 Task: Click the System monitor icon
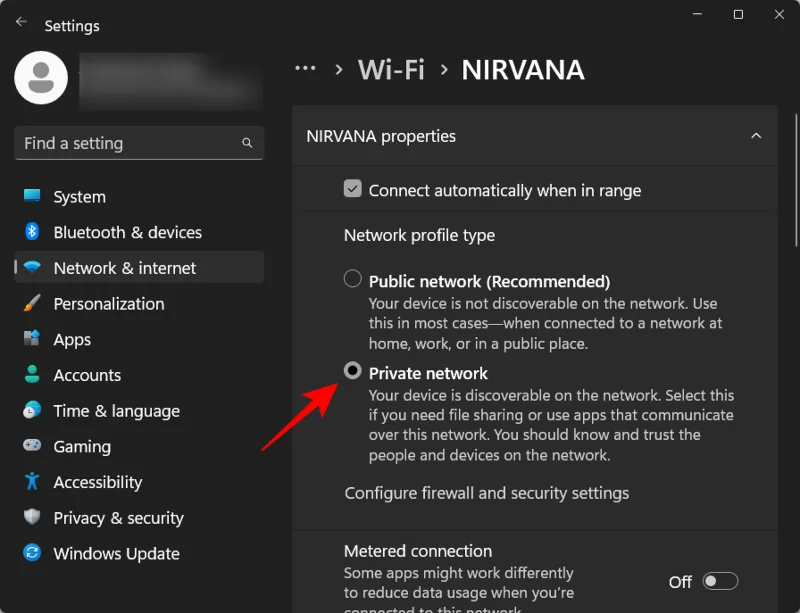pyautogui.click(x=32, y=195)
